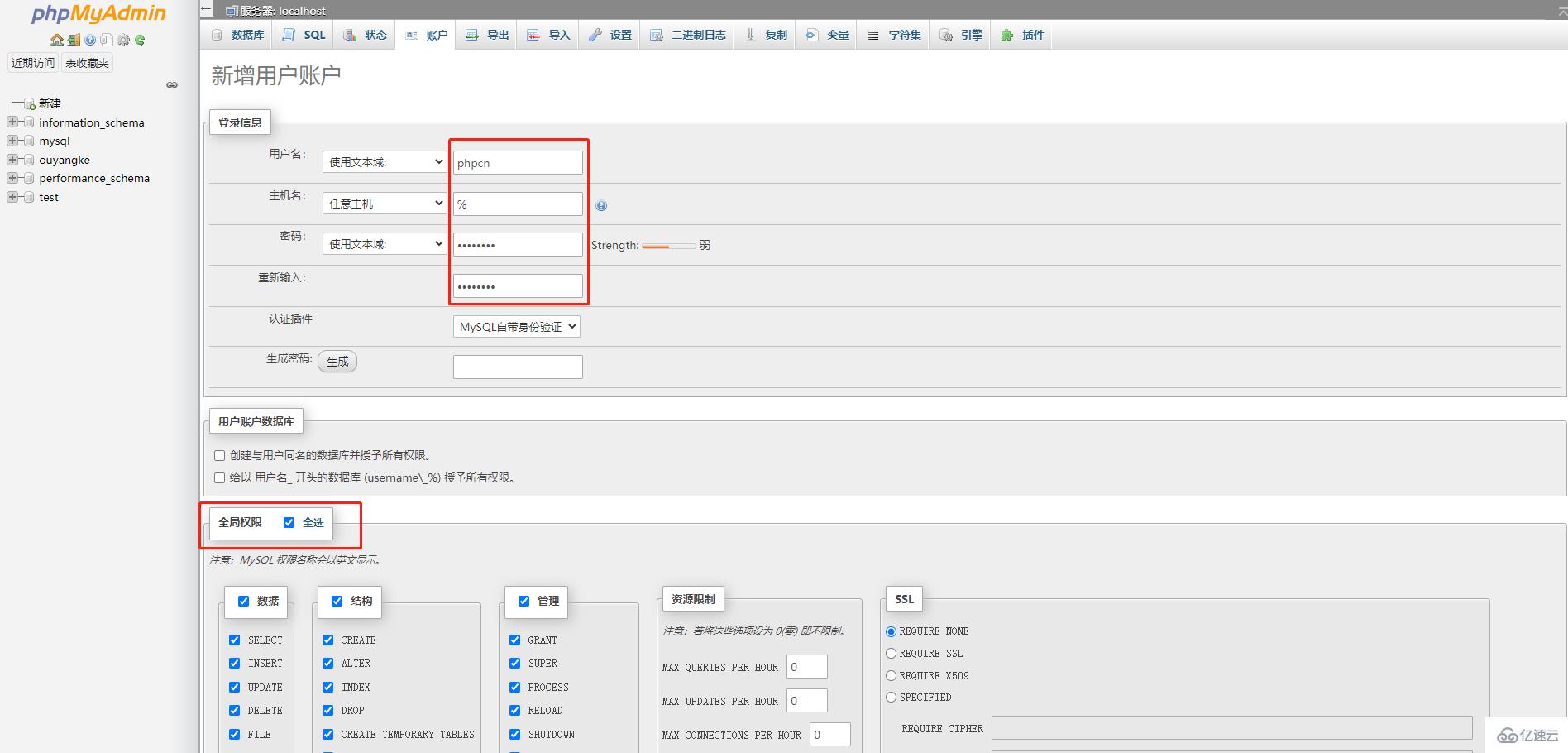
Task: Click the server icon next to localhost
Action: (232, 11)
